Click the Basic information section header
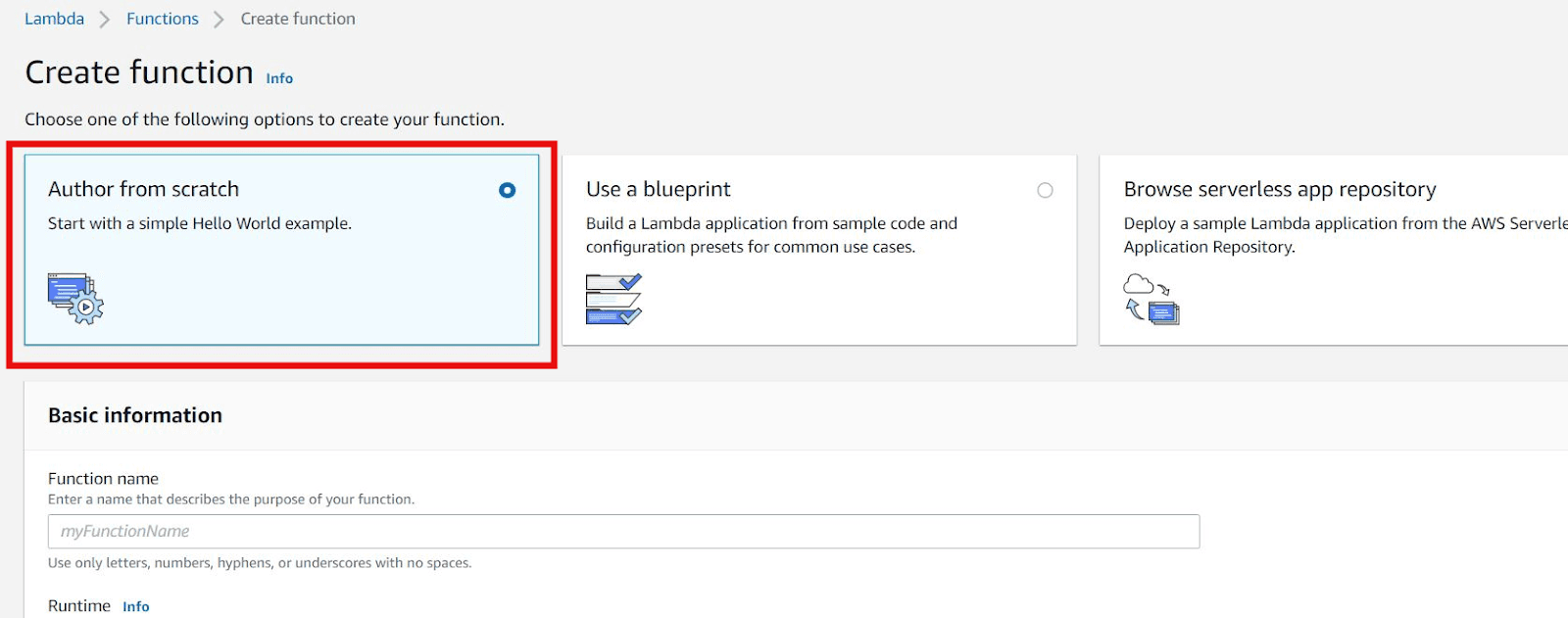The image size is (1568, 618). pos(135,415)
